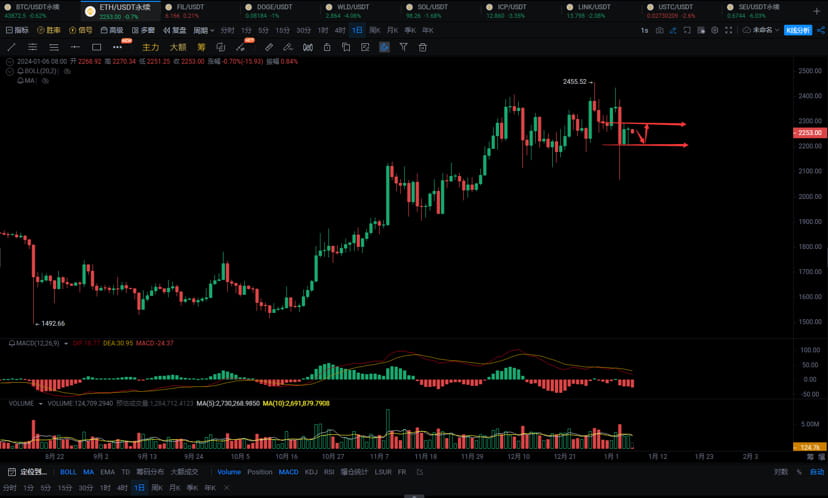
Task: Click the 2253.00 current price label
Action: (810, 133)
